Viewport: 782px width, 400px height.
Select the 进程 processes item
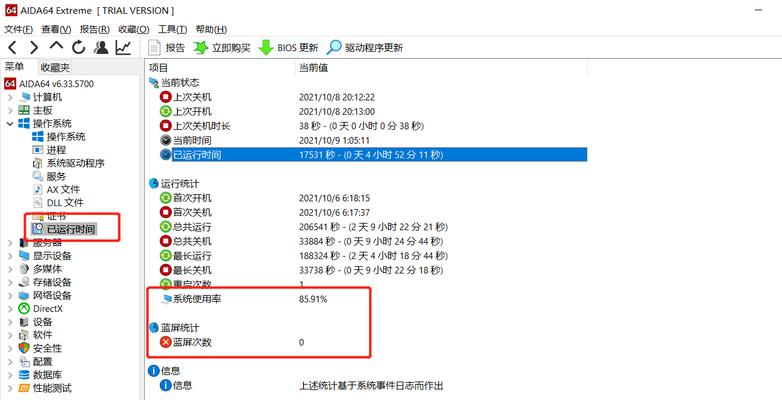[x=49, y=150]
